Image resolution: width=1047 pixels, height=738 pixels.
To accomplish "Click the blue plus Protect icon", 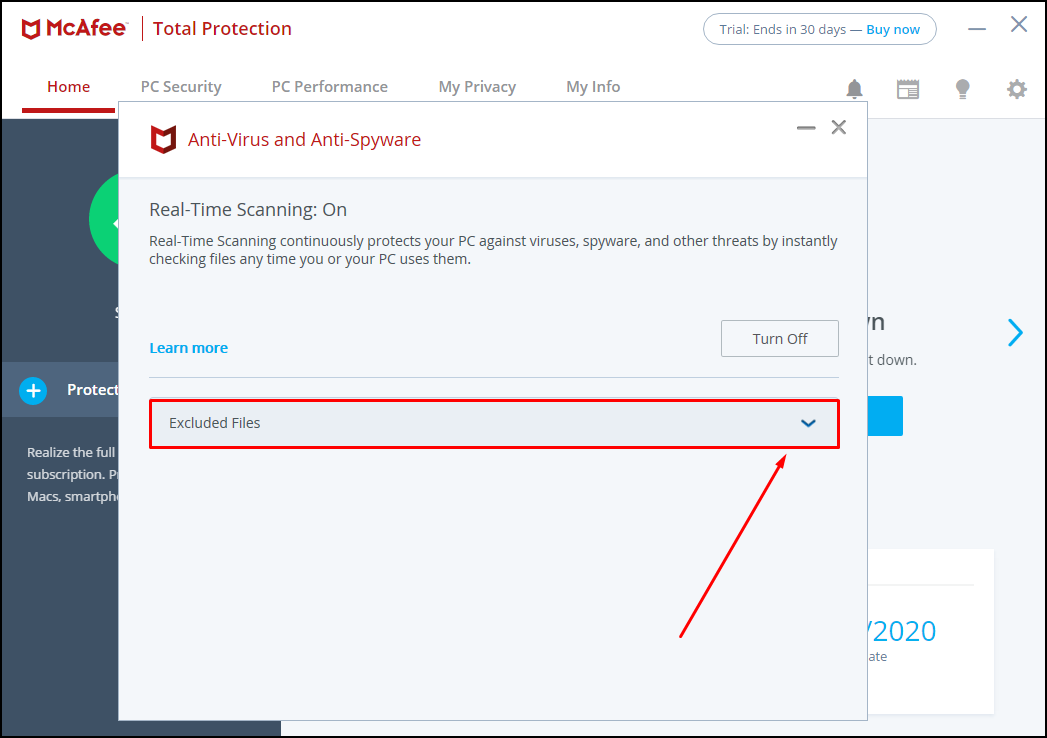I will [33, 390].
